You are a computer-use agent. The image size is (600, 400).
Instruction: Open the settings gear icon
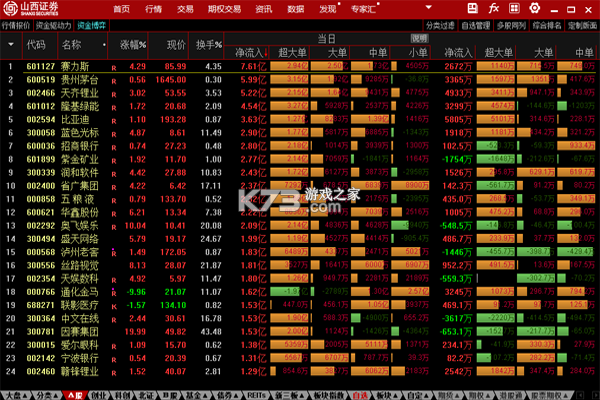point(535,8)
